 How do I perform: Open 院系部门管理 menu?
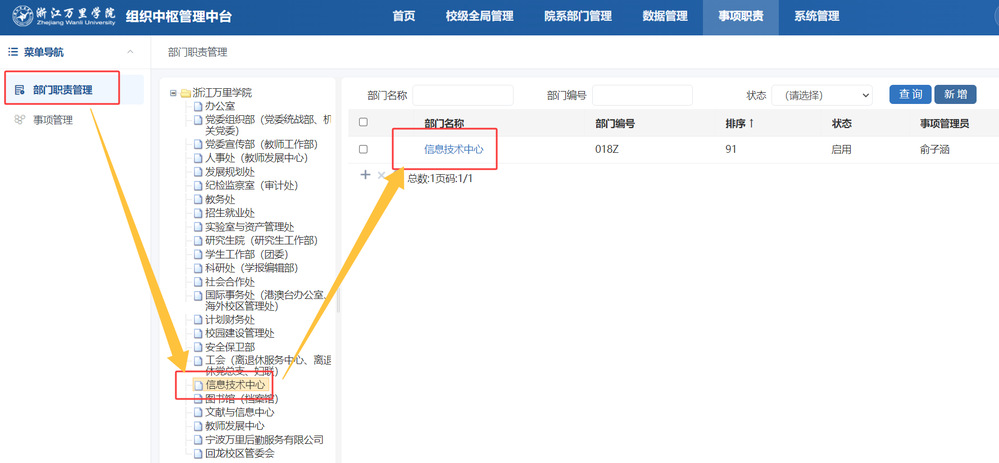click(x=578, y=17)
